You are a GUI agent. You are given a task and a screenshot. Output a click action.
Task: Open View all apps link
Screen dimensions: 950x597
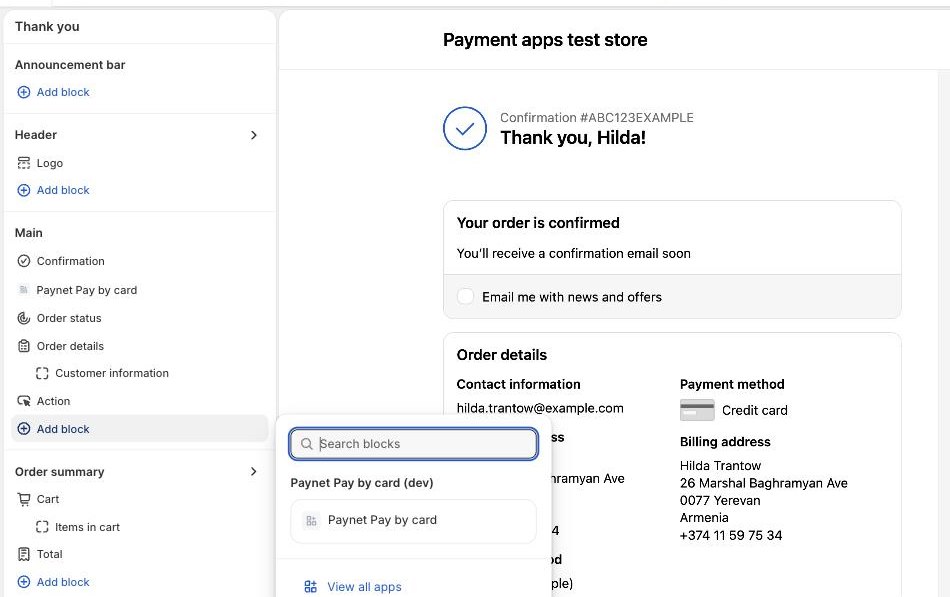tap(364, 587)
